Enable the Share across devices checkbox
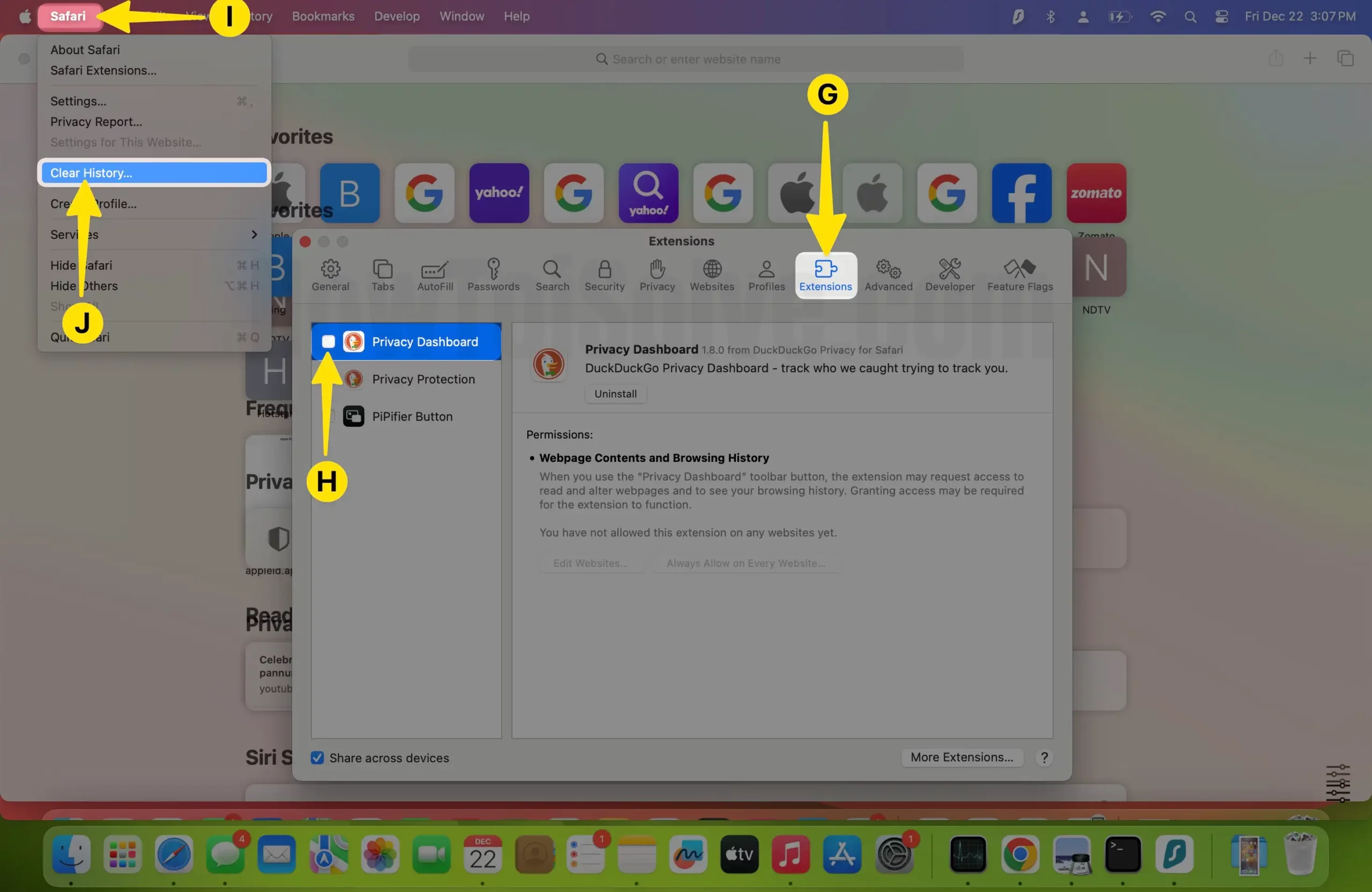The height and width of the screenshot is (892, 1372). [x=317, y=757]
